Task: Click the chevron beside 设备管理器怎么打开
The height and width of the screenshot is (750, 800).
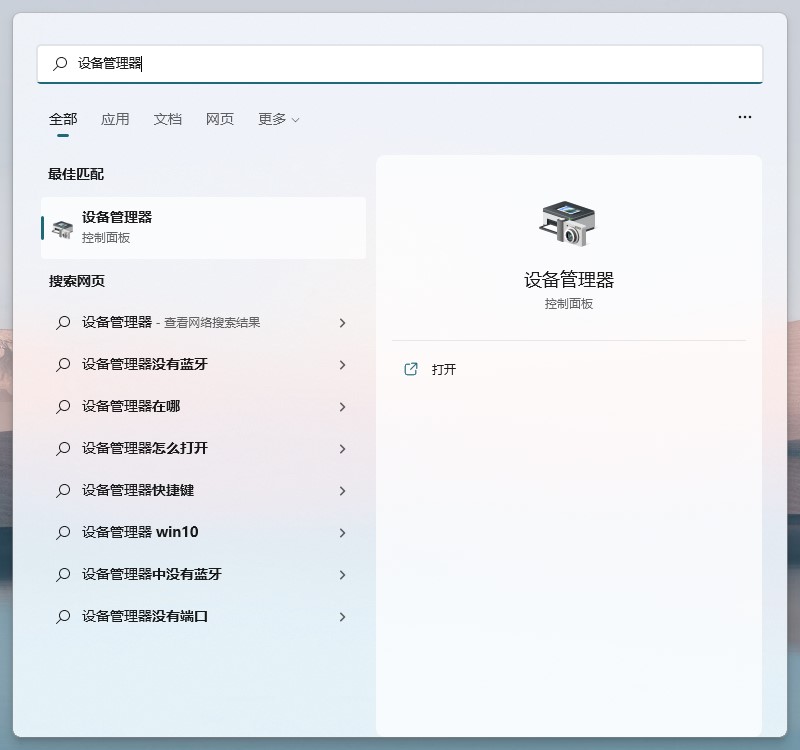Action: click(343, 449)
